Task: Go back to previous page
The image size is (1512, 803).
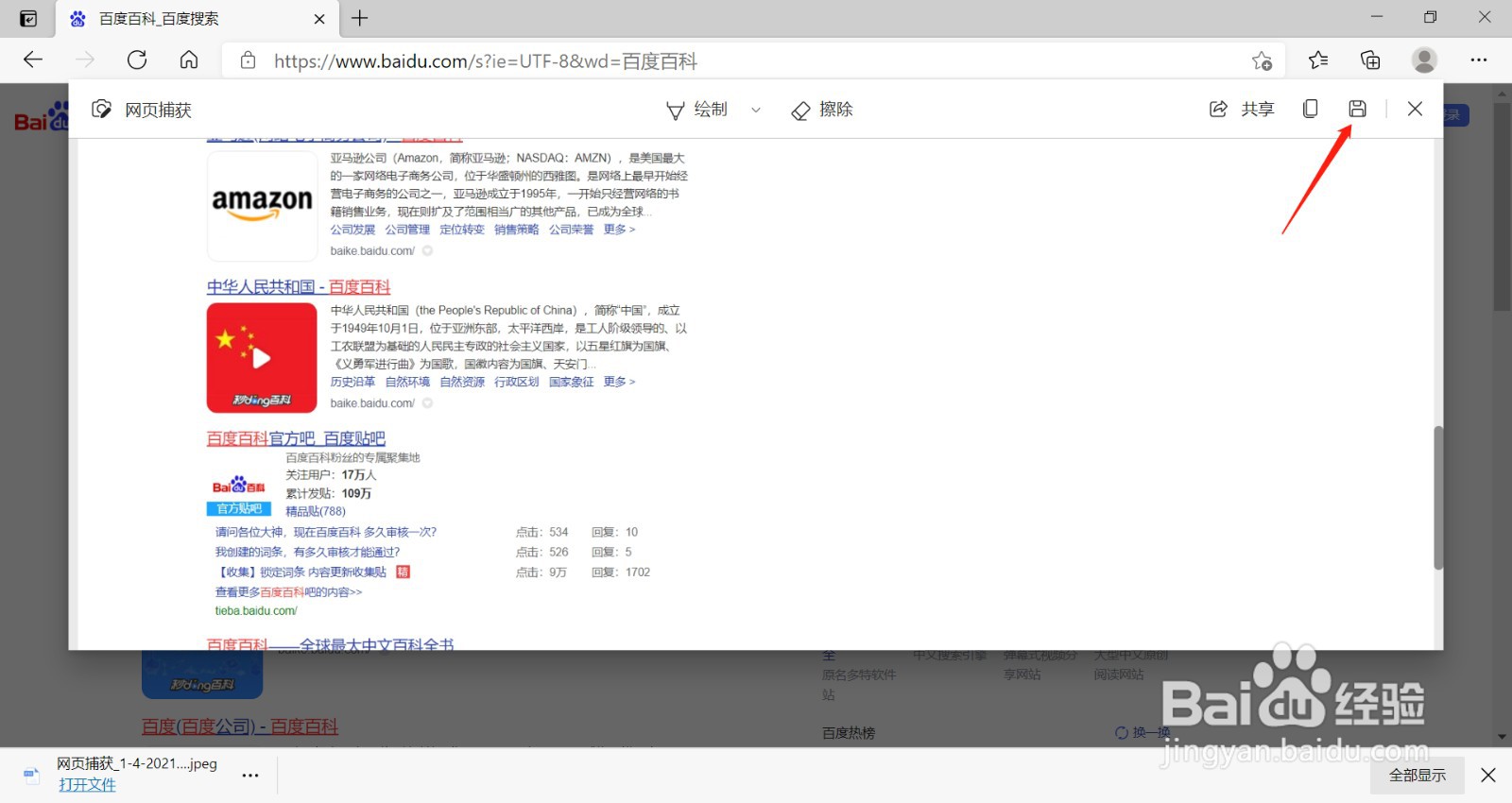Action: point(33,60)
